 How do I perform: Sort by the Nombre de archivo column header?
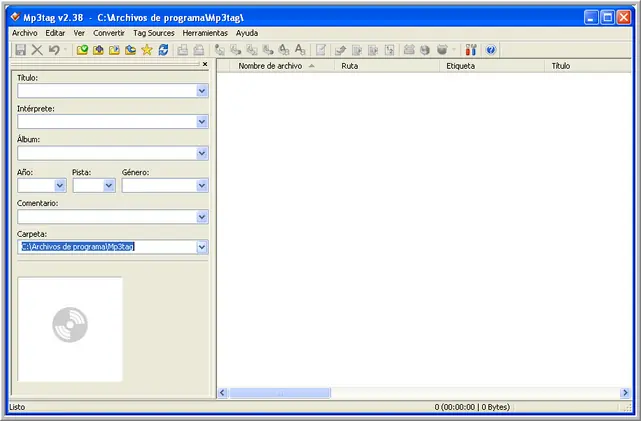282,66
